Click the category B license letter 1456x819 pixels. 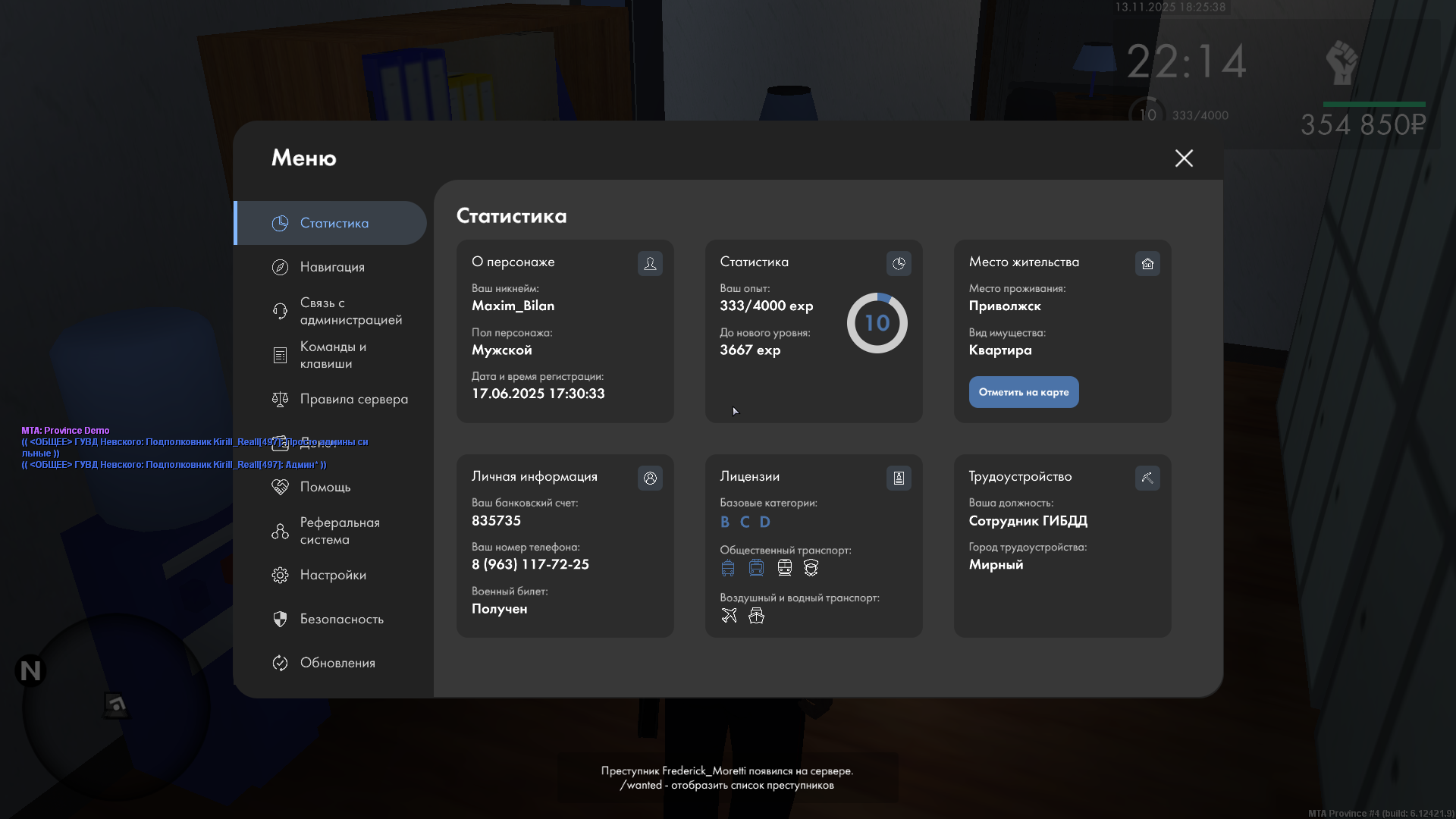click(x=725, y=522)
